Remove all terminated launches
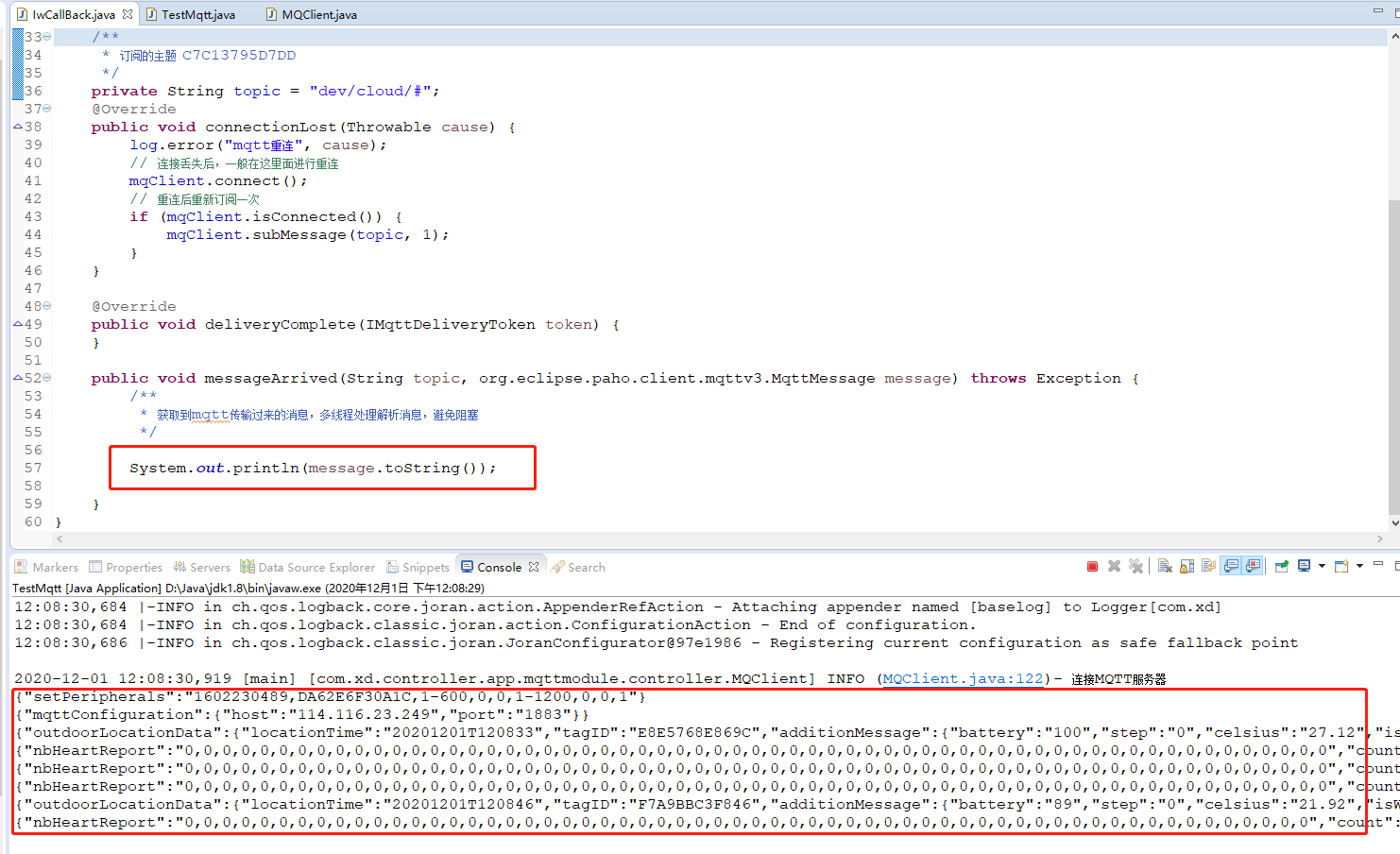1400x854 pixels. pyautogui.click(x=1135, y=565)
